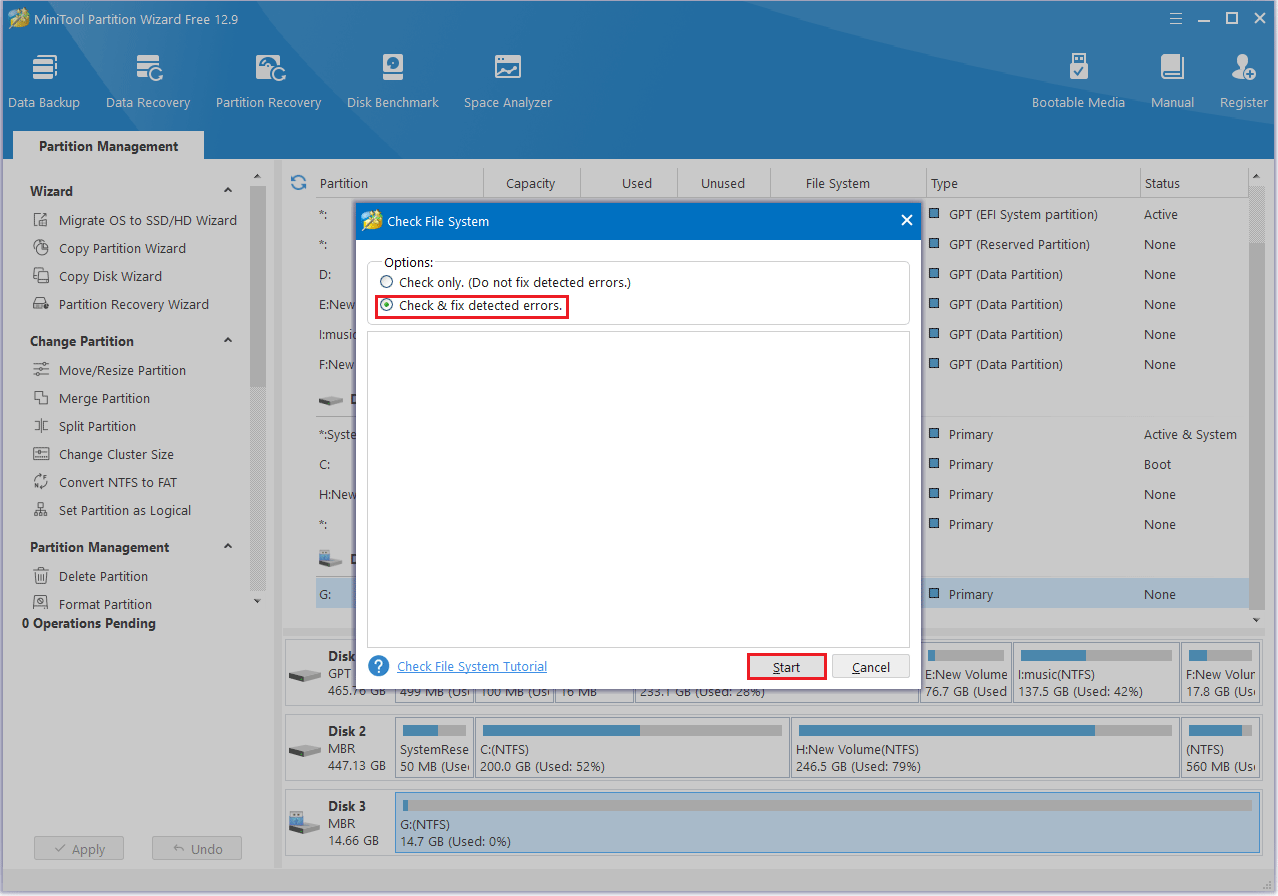Switch to the Partition Management tab
The height and width of the screenshot is (896, 1278).
coord(109,146)
